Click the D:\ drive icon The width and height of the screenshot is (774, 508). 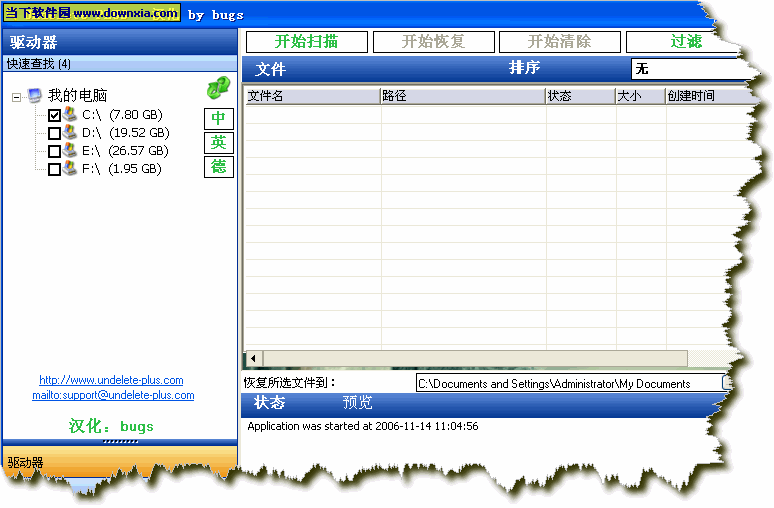coord(70,132)
